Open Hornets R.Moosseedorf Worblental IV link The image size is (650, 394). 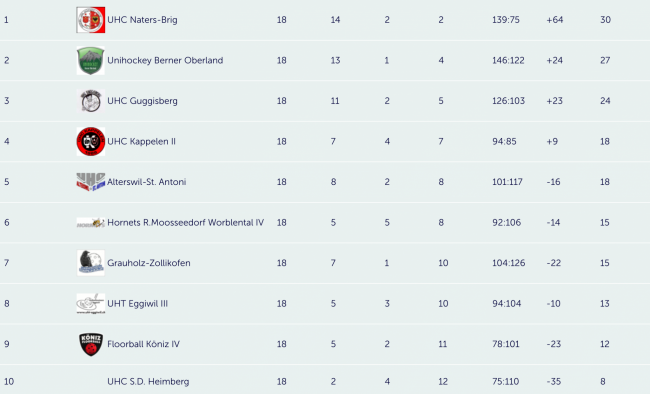(185, 222)
